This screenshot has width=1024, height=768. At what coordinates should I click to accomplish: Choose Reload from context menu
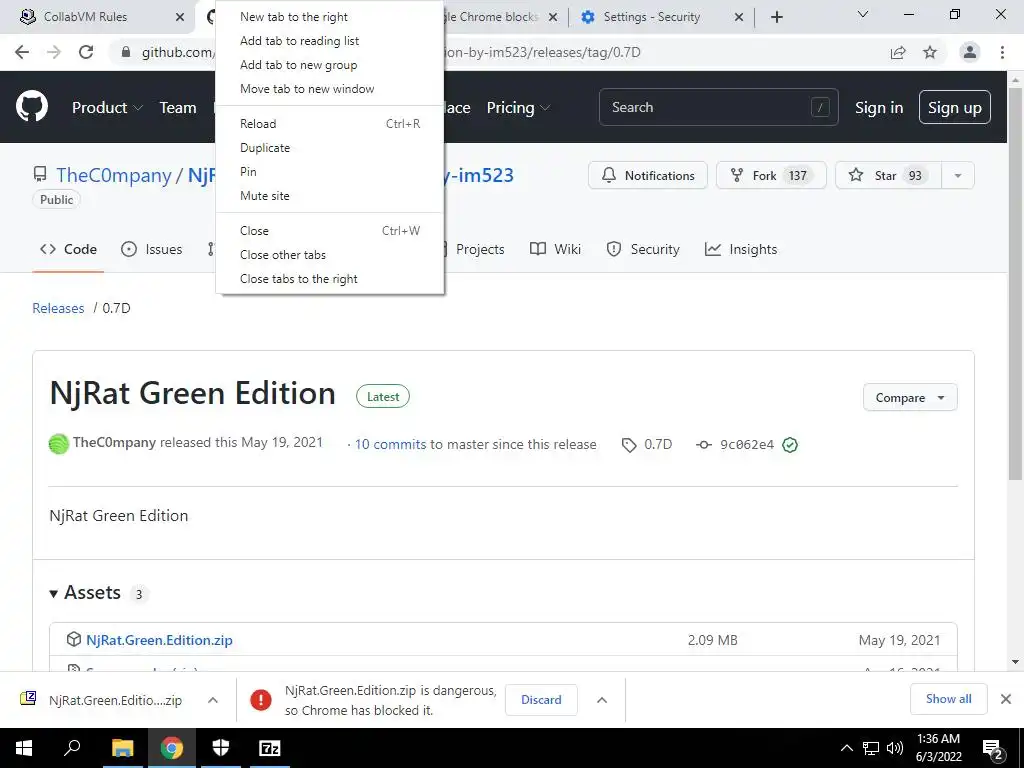pyautogui.click(x=330, y=124)
